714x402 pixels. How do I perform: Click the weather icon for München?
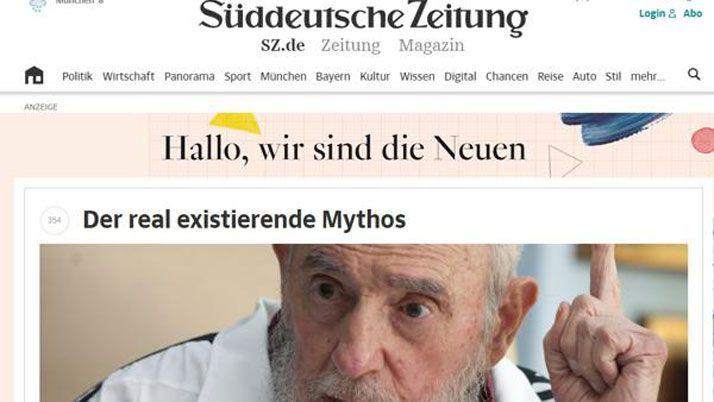[x=38, y=5]
